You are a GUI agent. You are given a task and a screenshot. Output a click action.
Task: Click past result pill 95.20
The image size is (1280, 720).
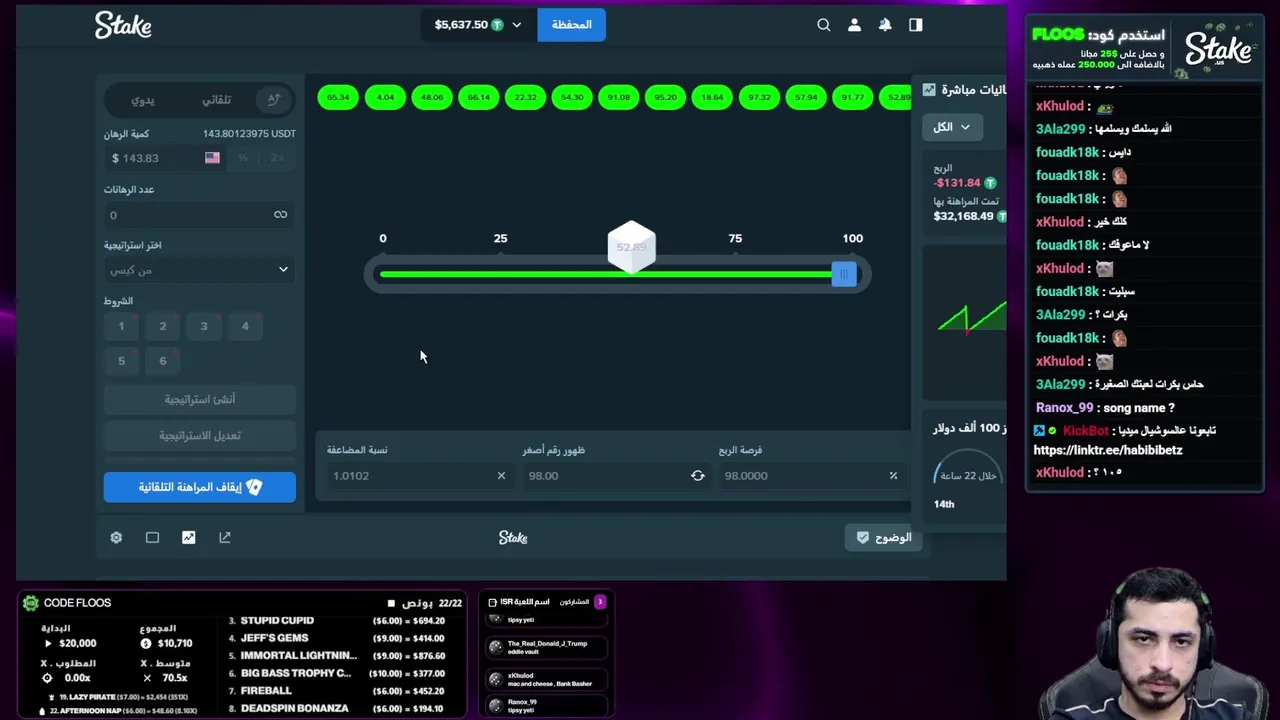tap(666, 97)
